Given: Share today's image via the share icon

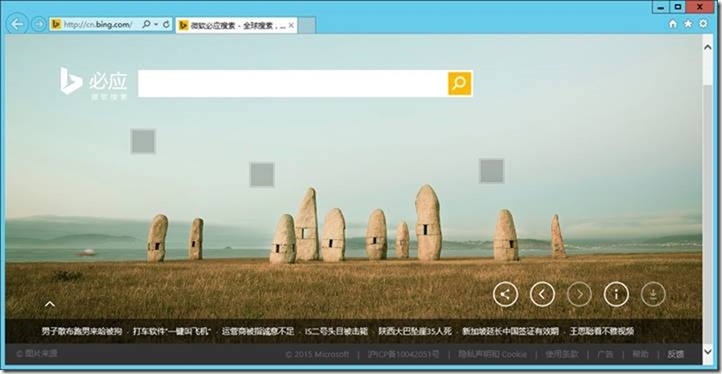Looking at the screenshot, I should point(505,294).
